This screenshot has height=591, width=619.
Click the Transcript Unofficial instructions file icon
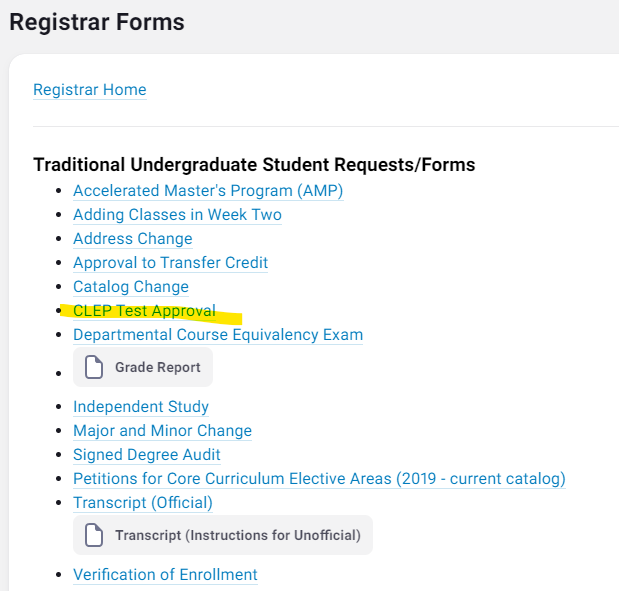click(x=94, y=535)
